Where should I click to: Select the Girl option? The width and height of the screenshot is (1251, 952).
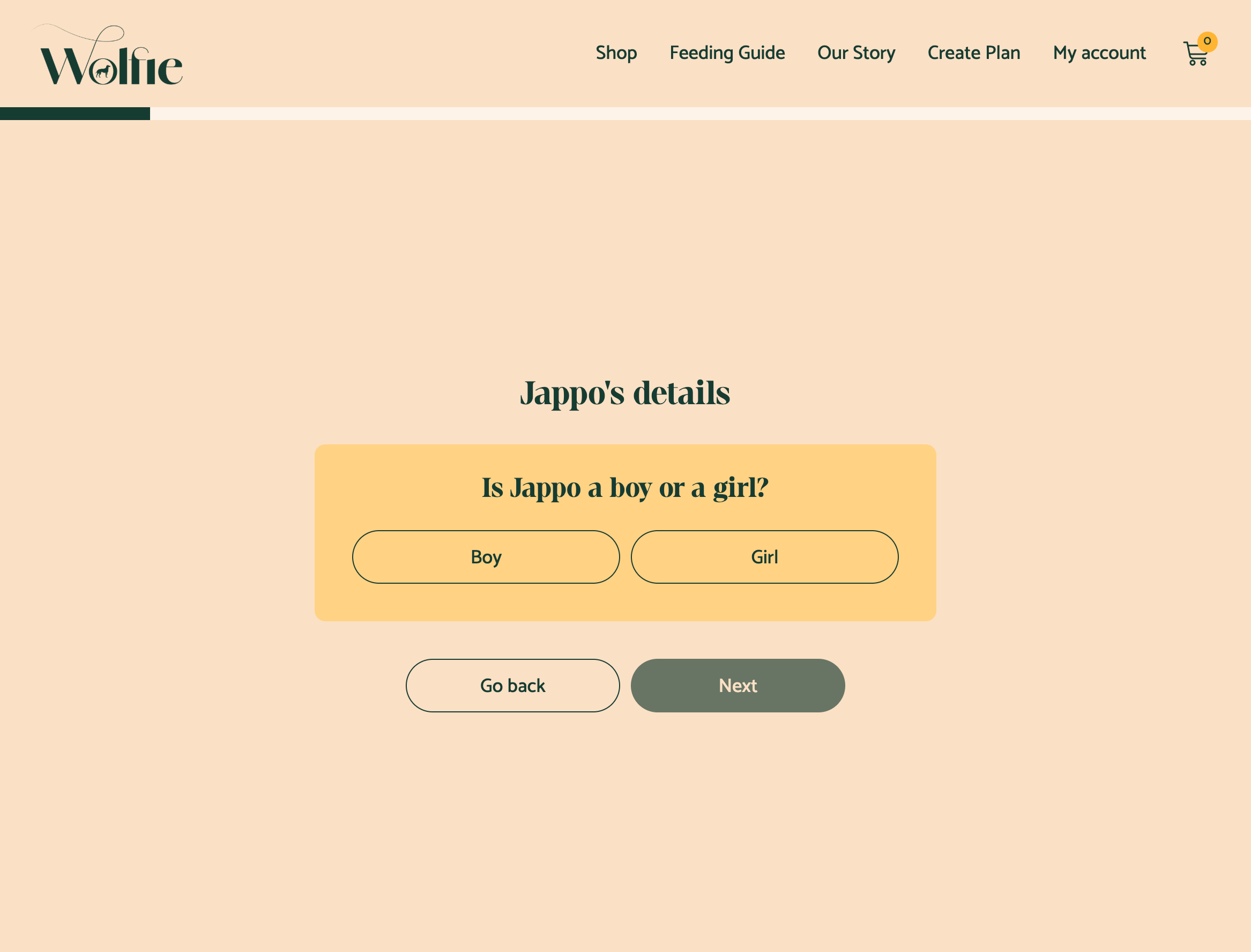[764, 556]
